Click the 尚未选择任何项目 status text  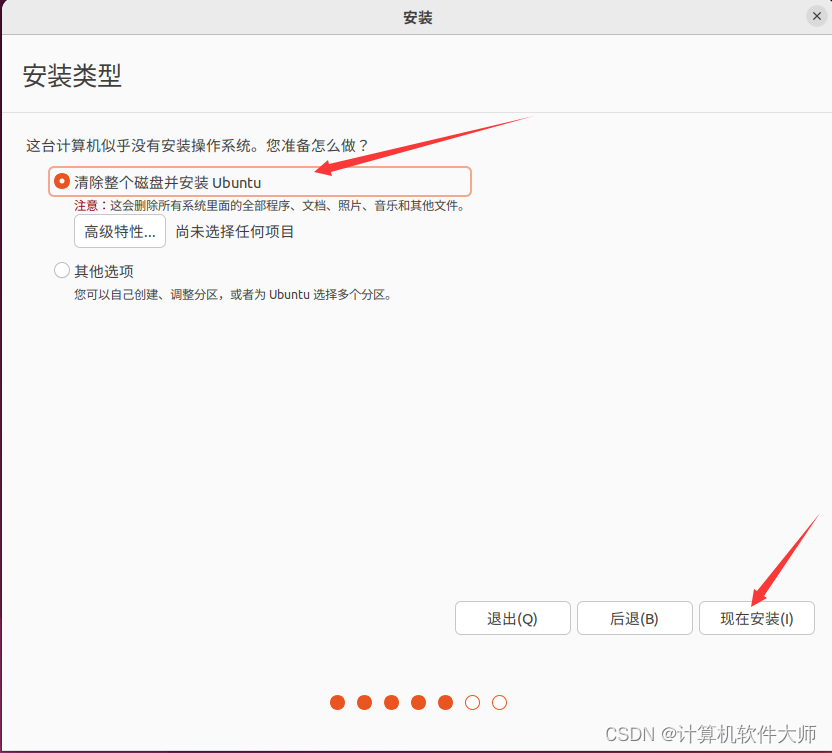point(235,232)
